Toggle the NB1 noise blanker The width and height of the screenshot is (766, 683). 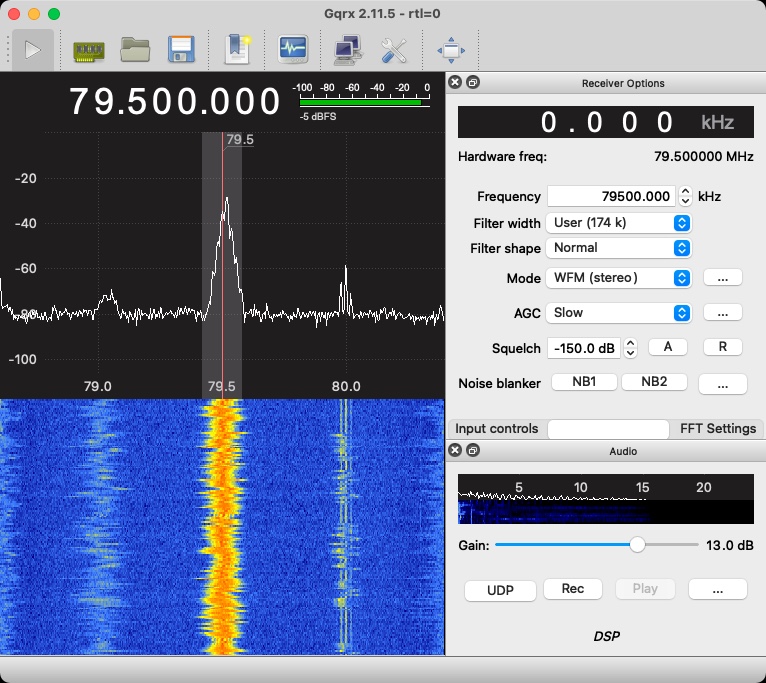click(581, 382)
